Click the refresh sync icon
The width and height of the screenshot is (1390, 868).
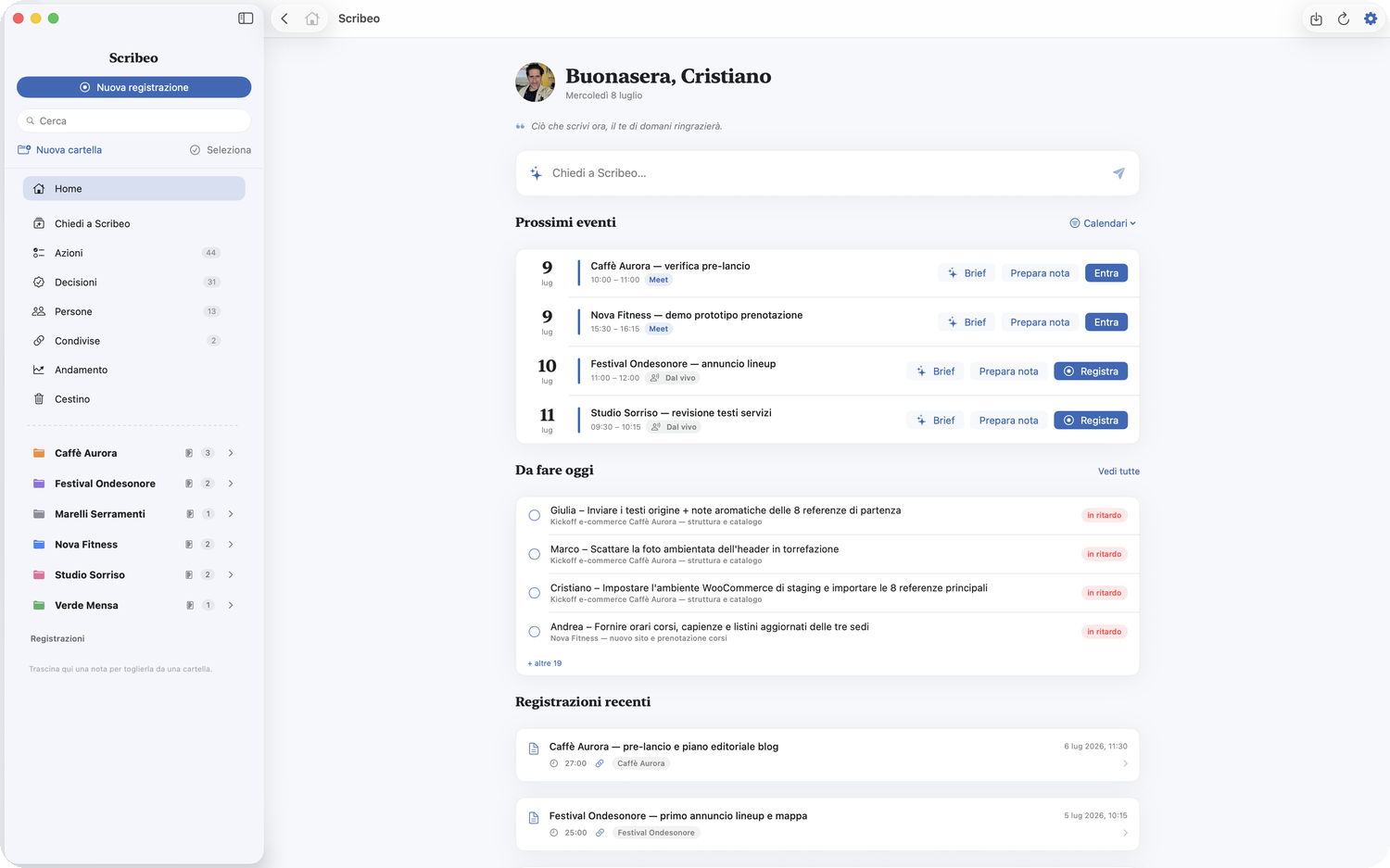coord(1343,19)
